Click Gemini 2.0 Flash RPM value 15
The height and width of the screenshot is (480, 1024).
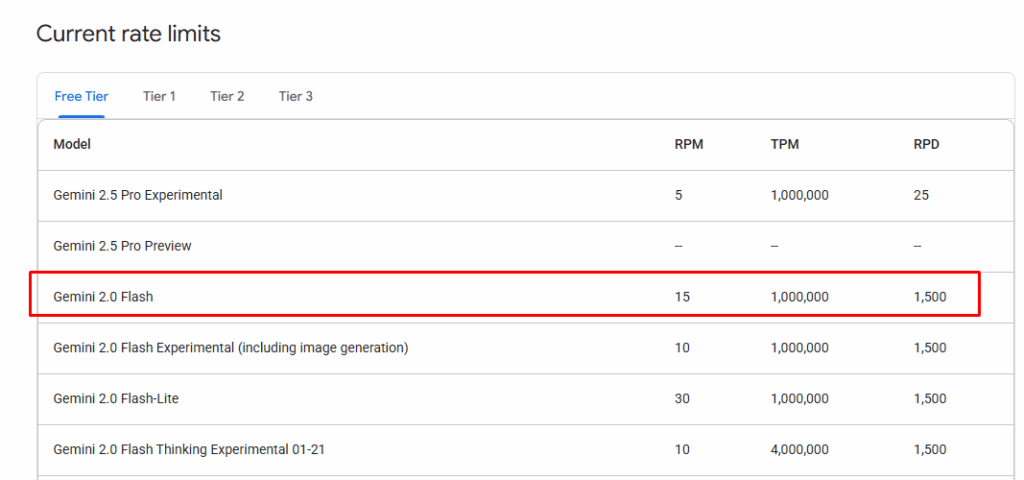tap(682, 297)
